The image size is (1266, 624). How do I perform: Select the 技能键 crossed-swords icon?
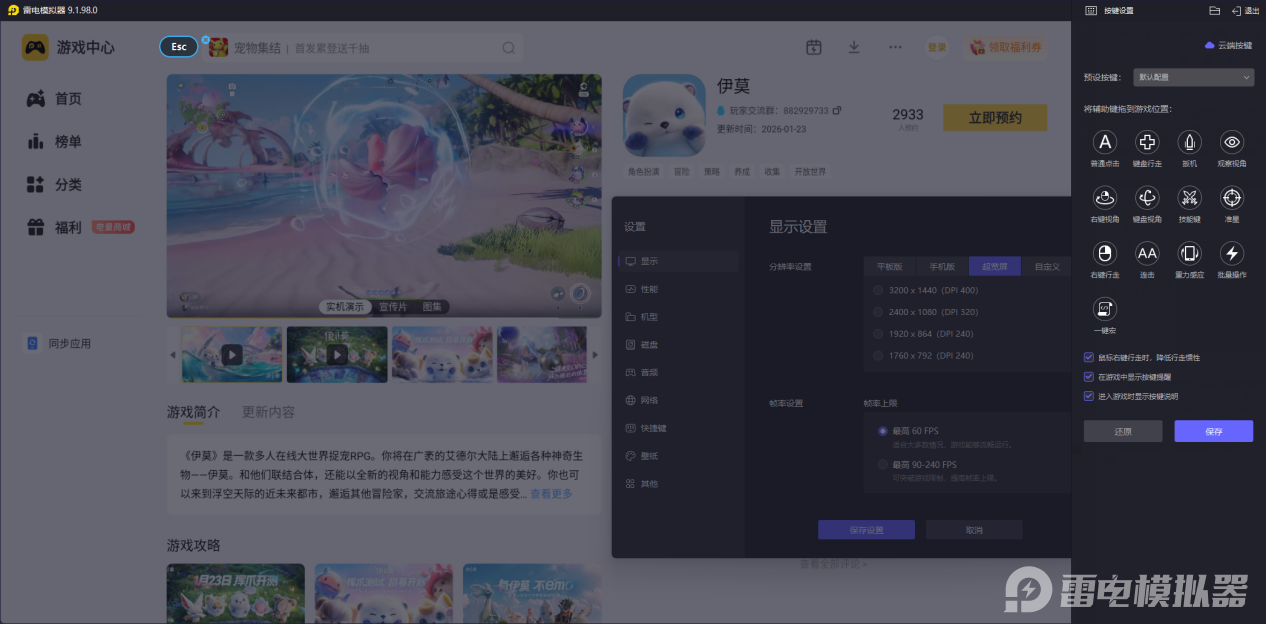[x=1189, y=197]
